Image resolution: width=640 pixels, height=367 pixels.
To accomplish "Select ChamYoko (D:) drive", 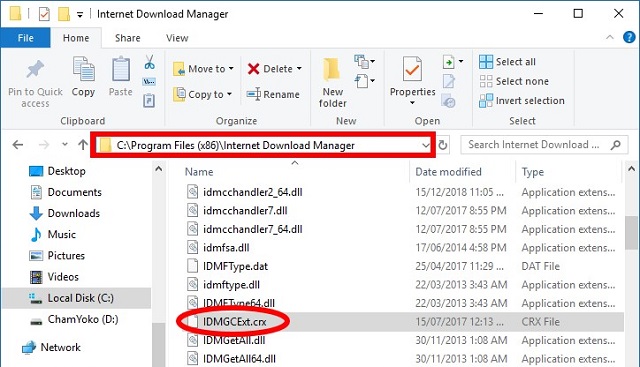I will tap(74, 319).
